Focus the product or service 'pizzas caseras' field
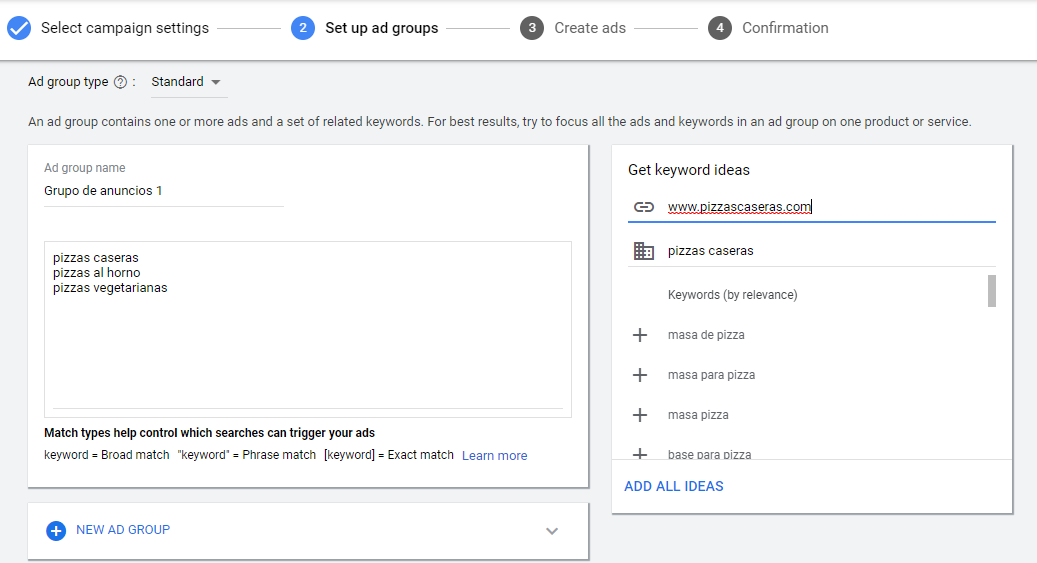1037x563 pixels. coord(820,251)
